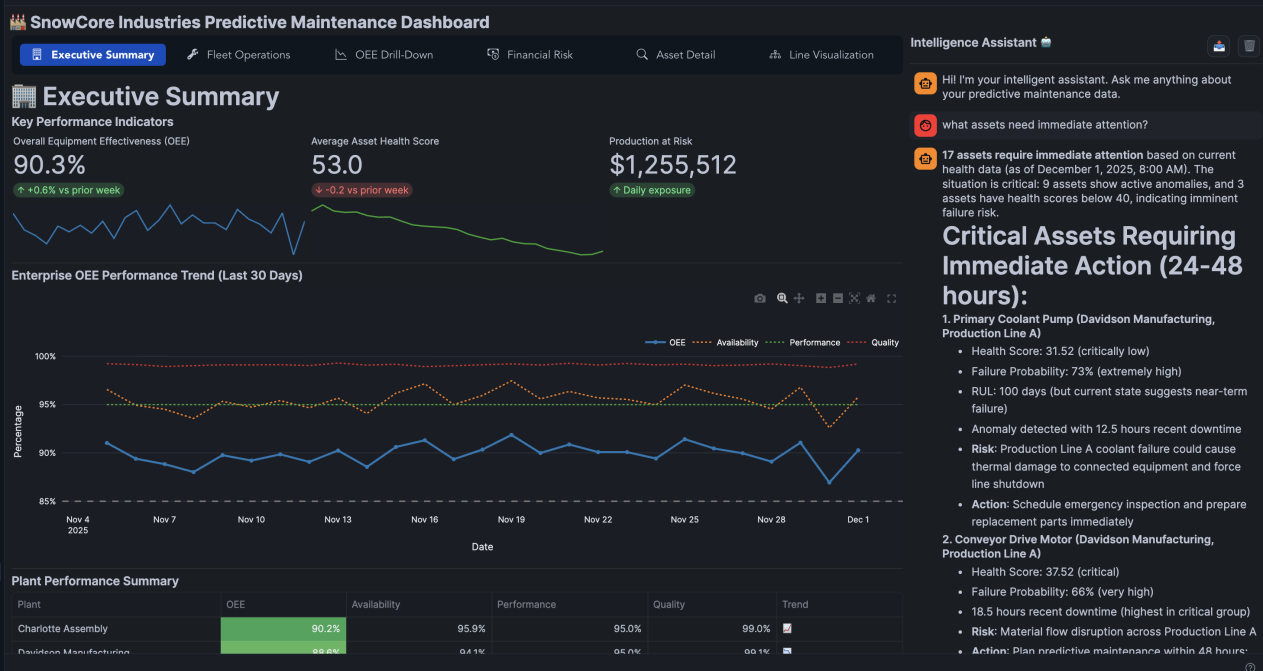The image size is (1263, 671).
Task: Download the OEE chart as PNG using the camera icon
Action: [760, 298]
